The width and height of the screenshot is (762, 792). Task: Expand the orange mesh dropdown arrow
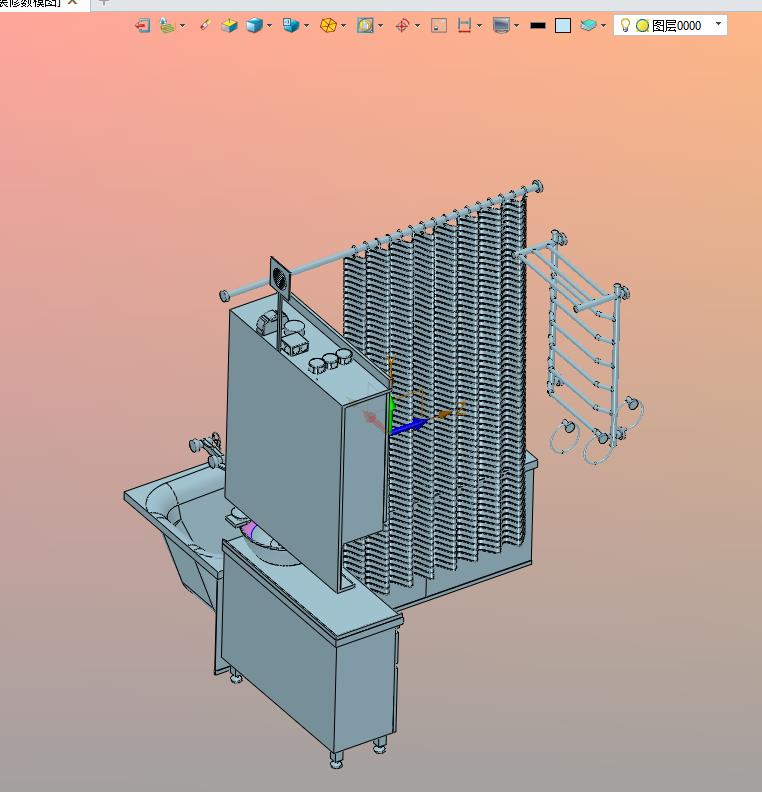click(x=343, y=25)
